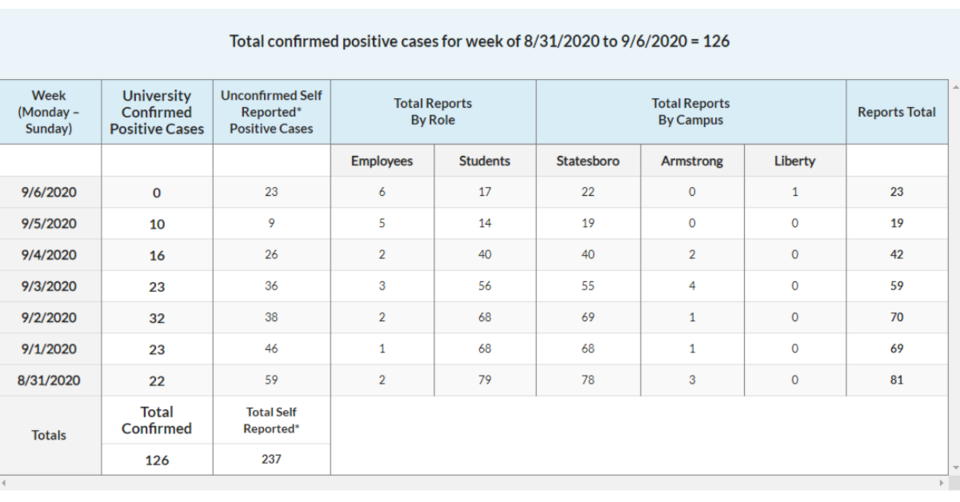
Task: Click Reports Total value 59 for 9/3/2020
Action: 896,285
